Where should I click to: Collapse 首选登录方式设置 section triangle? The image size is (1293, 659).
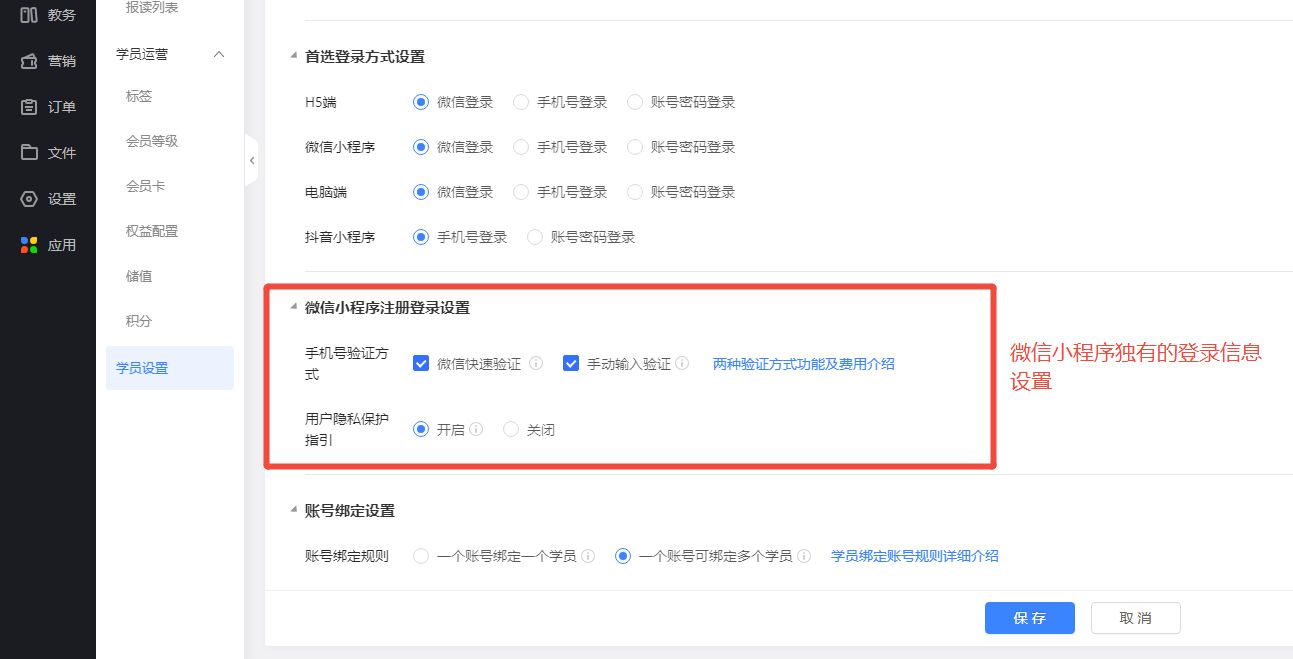pyautogui.click(x=293, y=57)
